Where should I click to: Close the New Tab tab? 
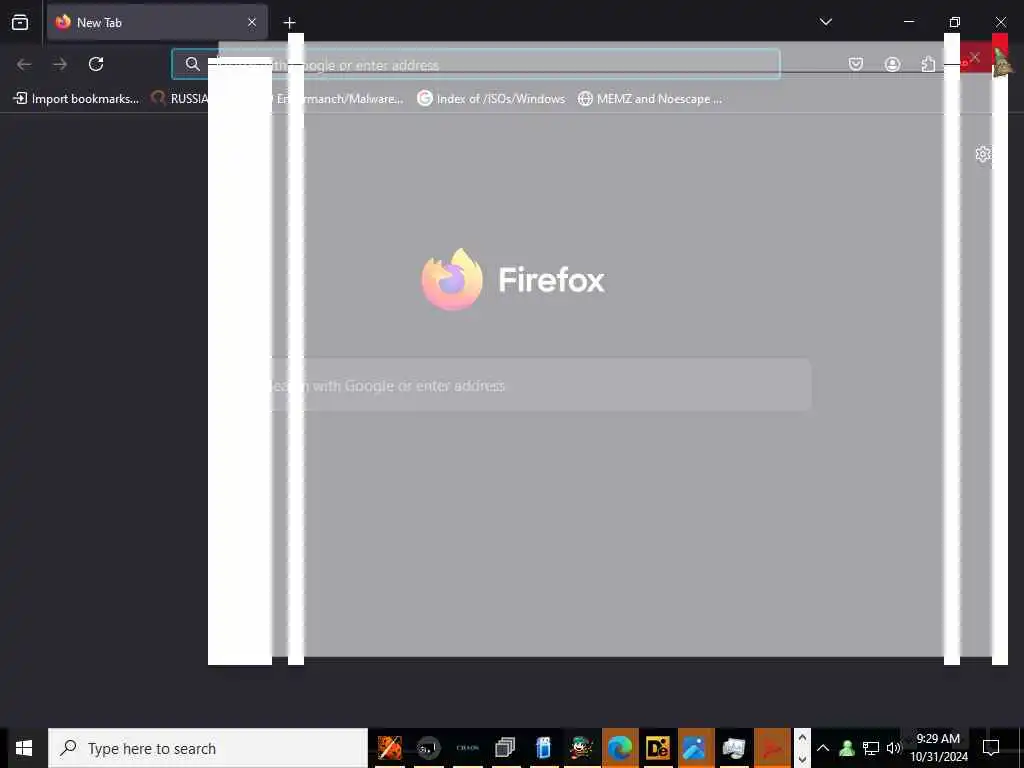click(x=251, y=22)
